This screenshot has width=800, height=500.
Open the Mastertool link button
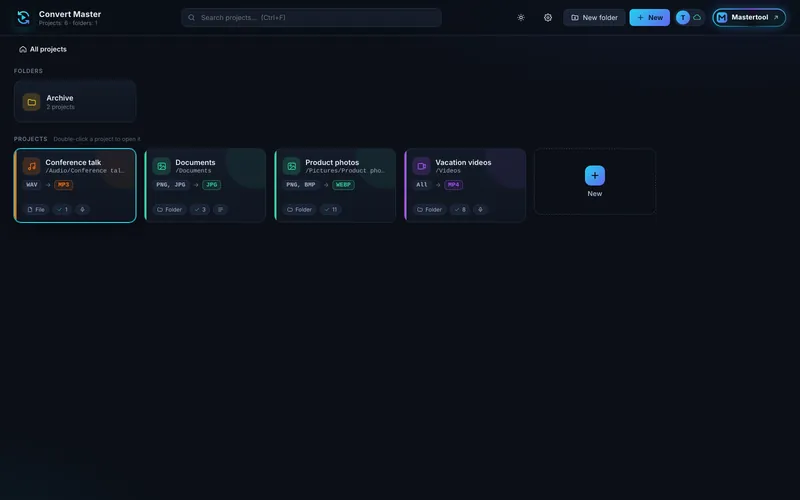(x=748, y=17)
